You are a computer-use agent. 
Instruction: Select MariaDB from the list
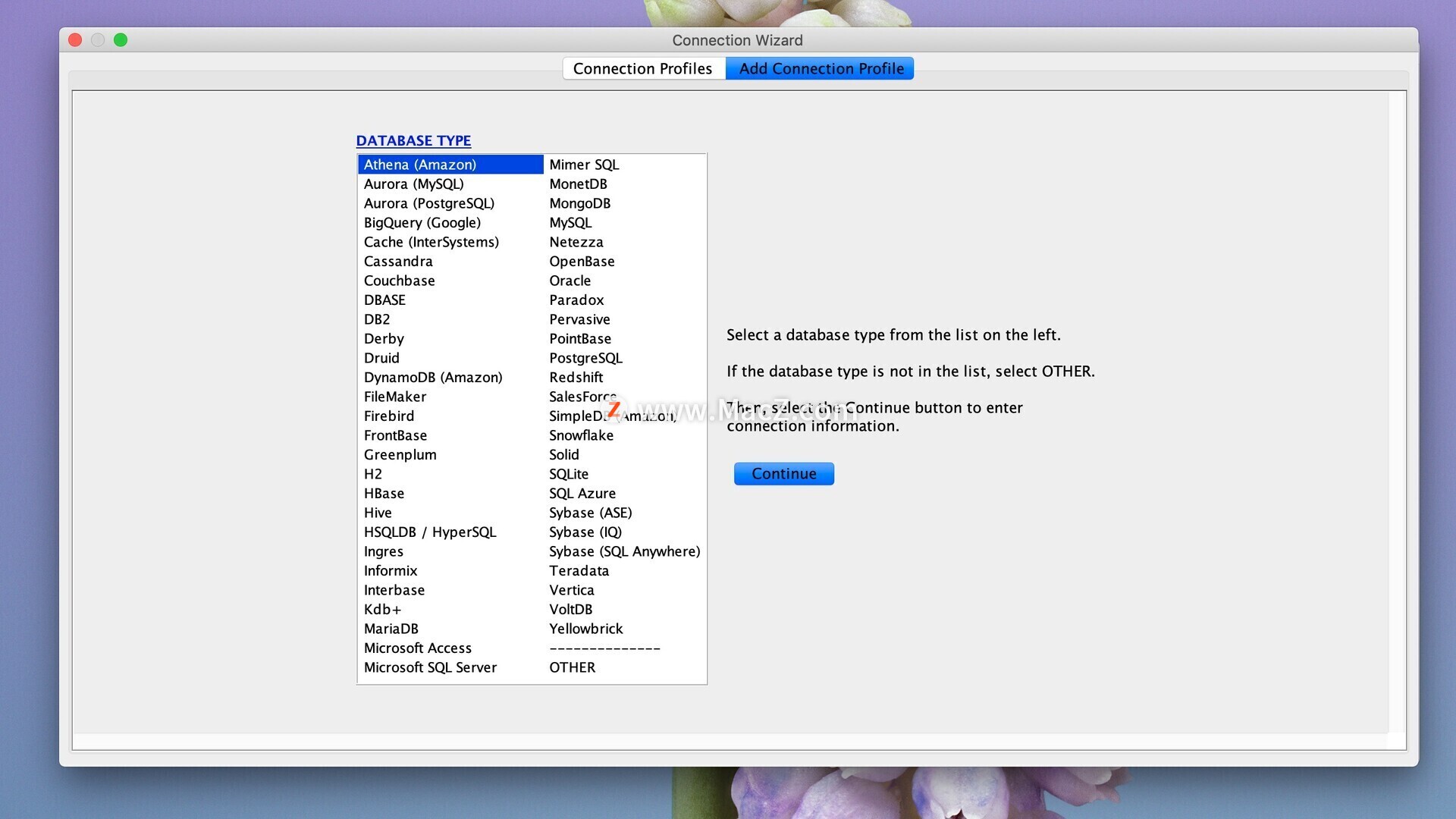coord(450,629)
